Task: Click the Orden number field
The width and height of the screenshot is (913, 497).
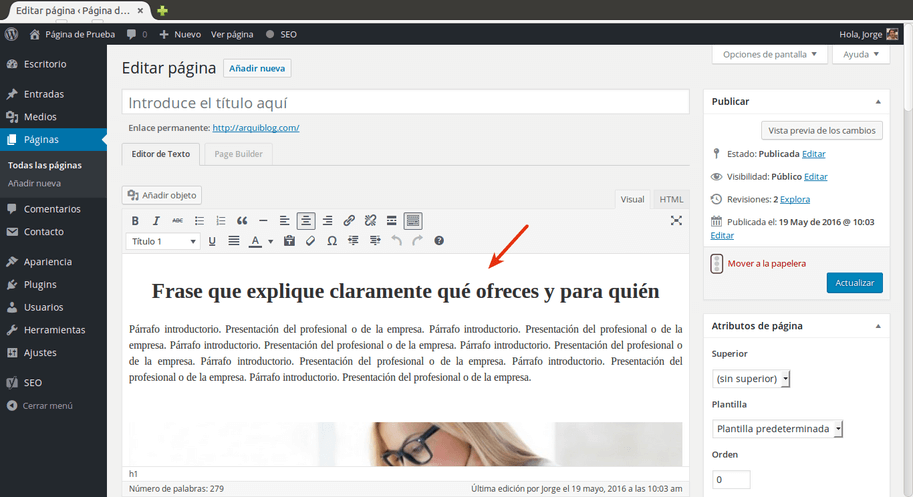Action: pyautogui.click(x=731, y=480)
